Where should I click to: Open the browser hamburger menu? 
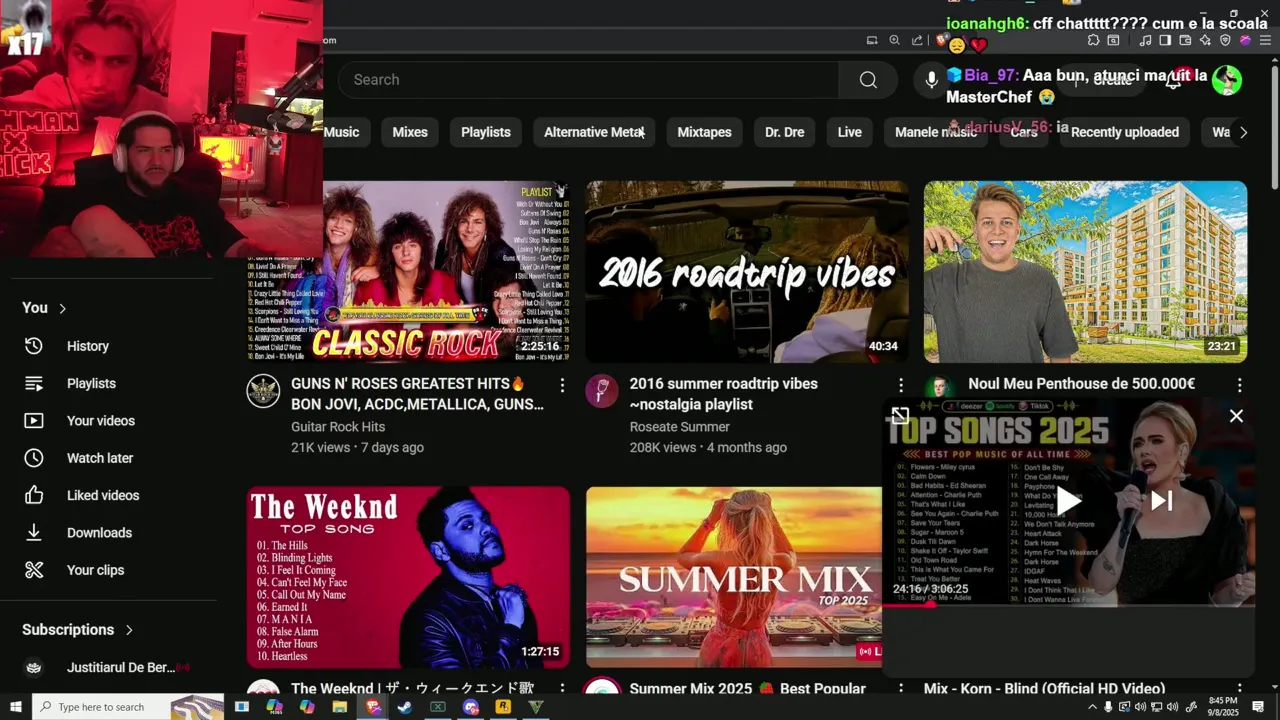(x=1265, y=40)
